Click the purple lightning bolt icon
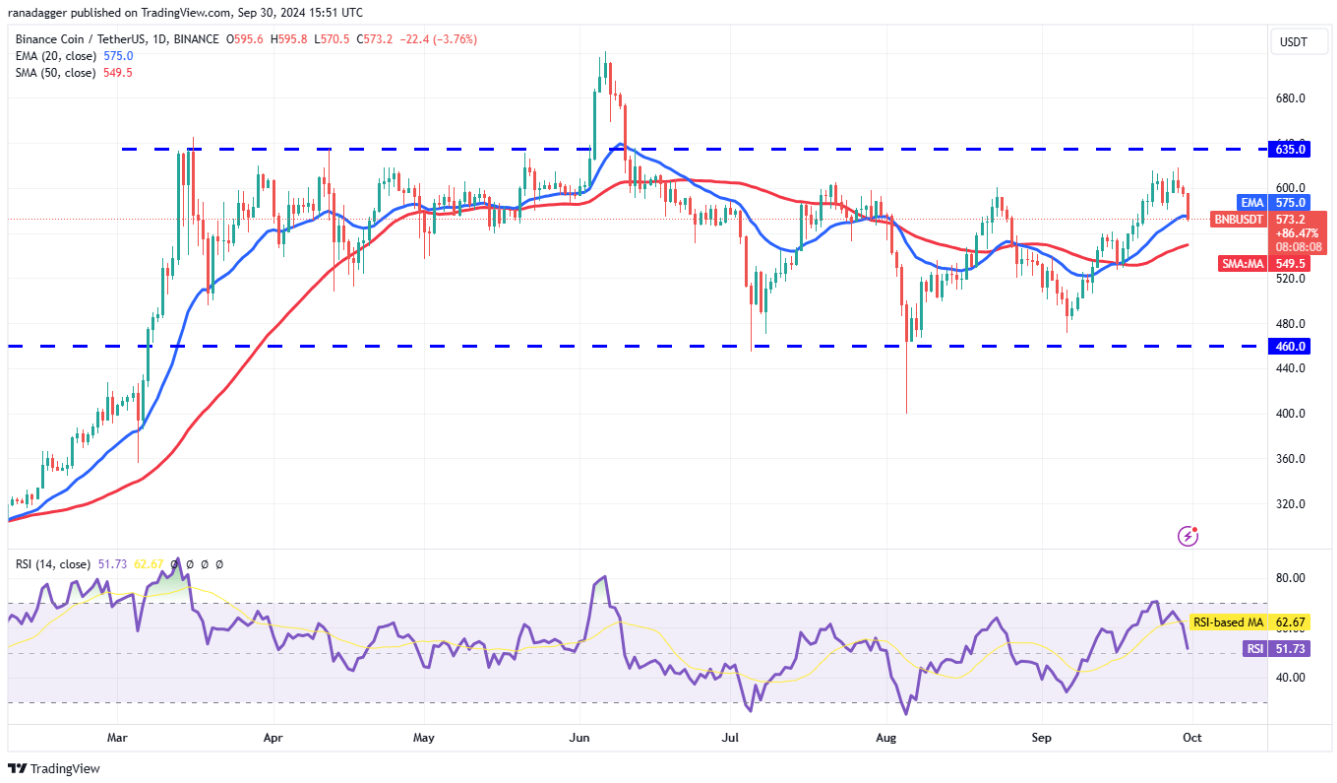1337x783 pixels. 1188,536
